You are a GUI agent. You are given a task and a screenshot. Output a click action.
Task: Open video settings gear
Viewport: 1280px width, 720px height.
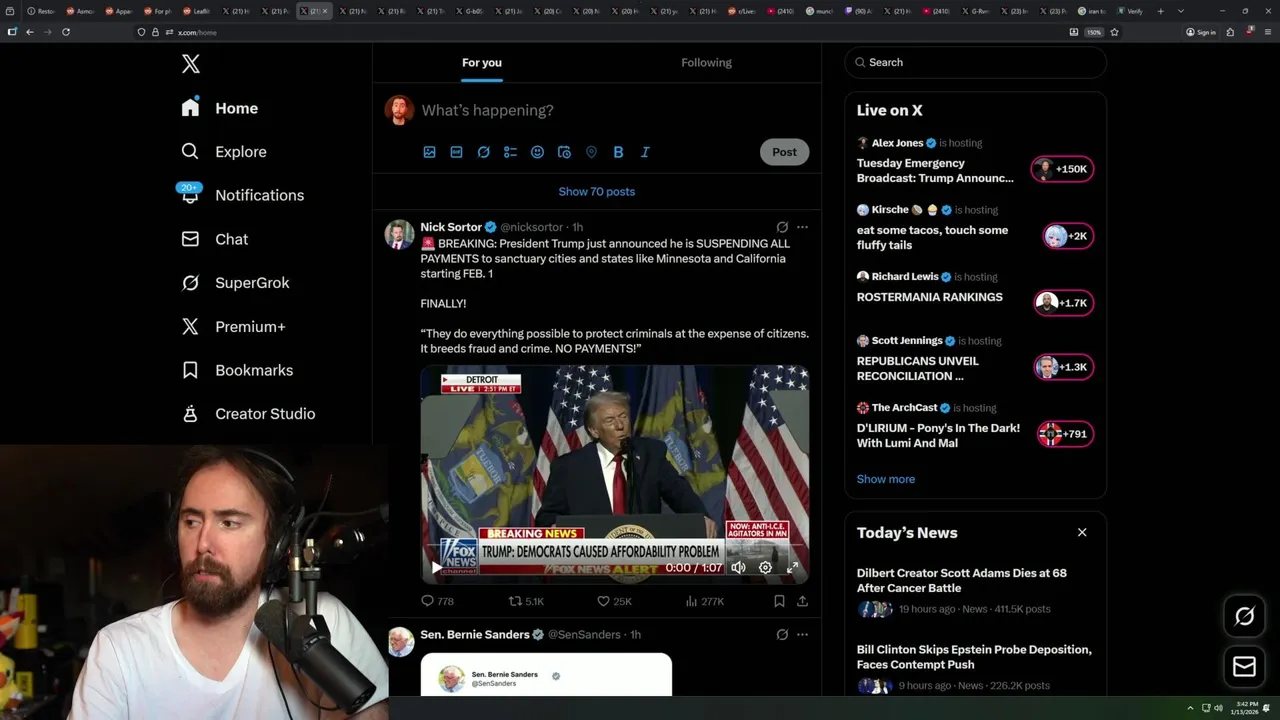(765, 567)
